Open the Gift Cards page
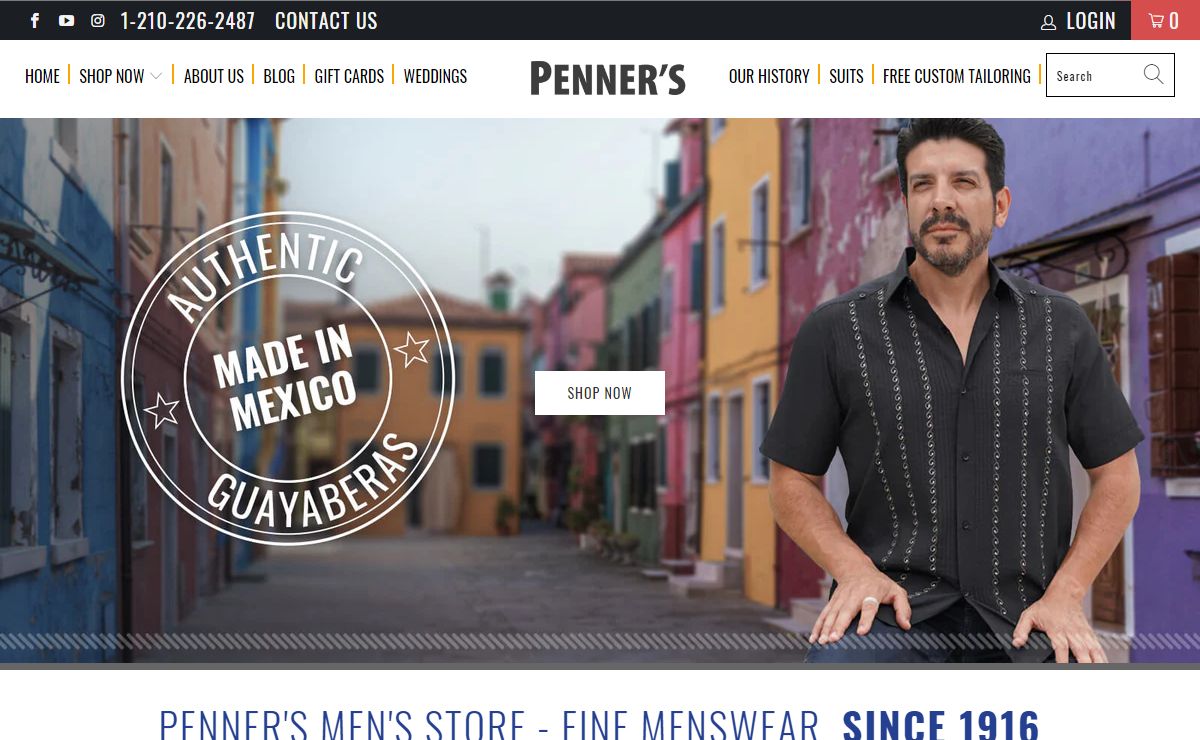This screenshot has width=1200, height=740. tap(349, 76)
